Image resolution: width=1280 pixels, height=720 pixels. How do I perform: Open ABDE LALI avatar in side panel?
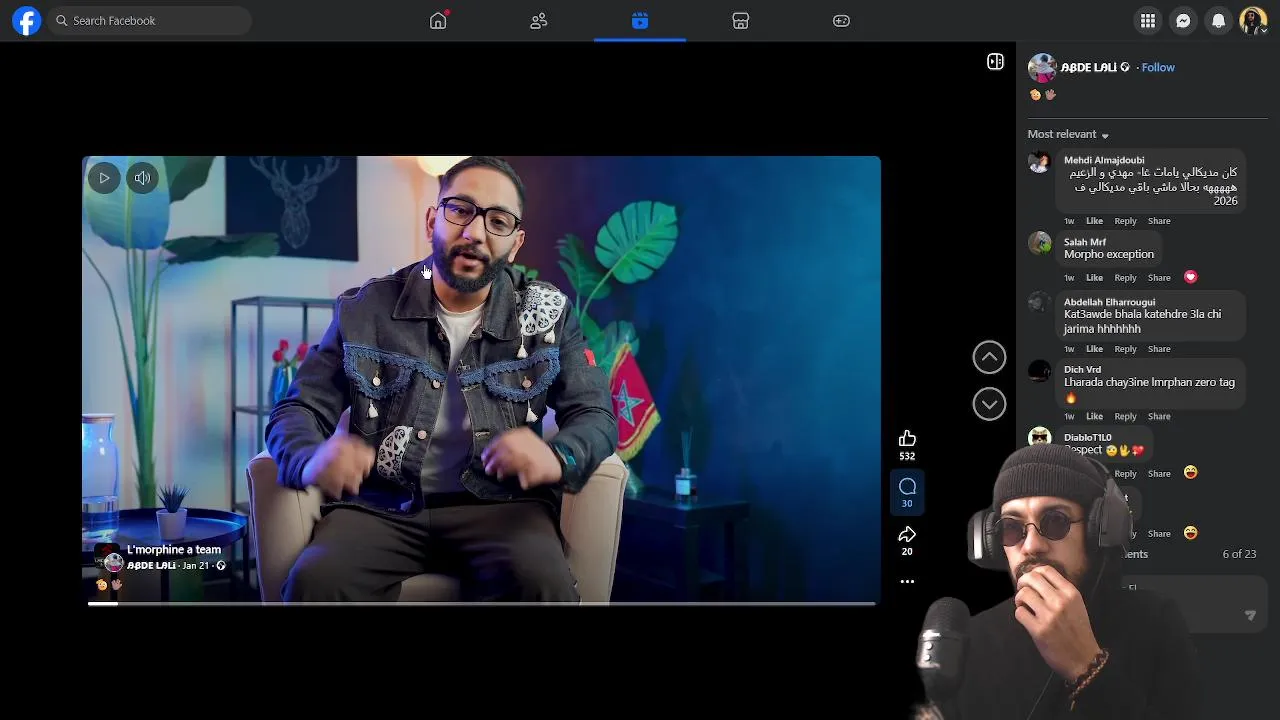click(x=1042, y=67)
